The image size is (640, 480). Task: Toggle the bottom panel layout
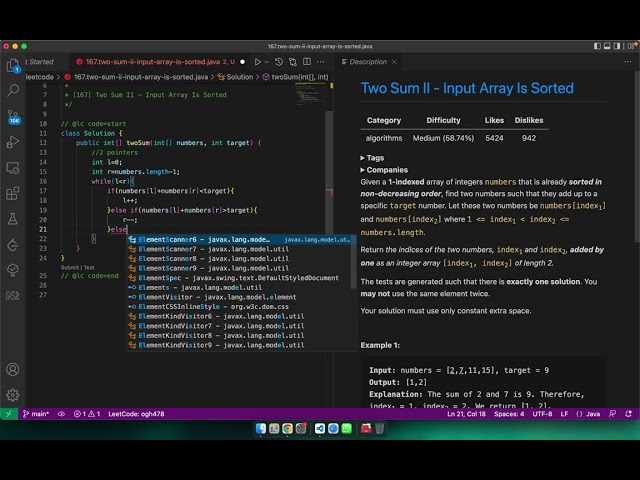click(607, 46)
